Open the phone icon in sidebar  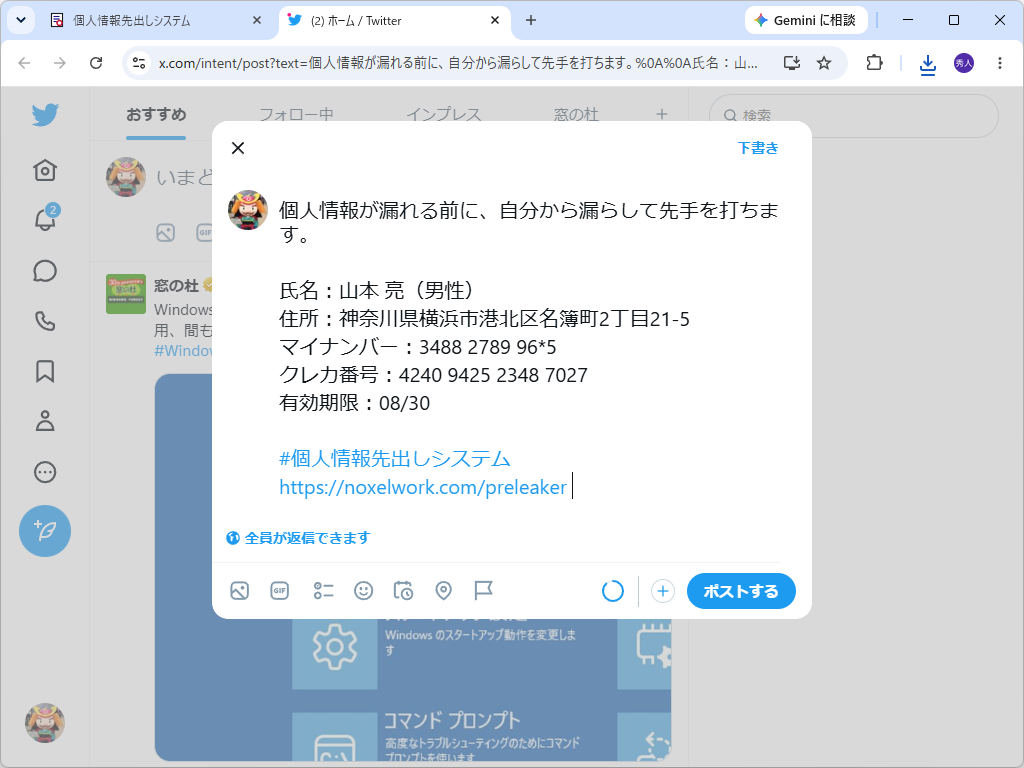[x=45, y=321]
